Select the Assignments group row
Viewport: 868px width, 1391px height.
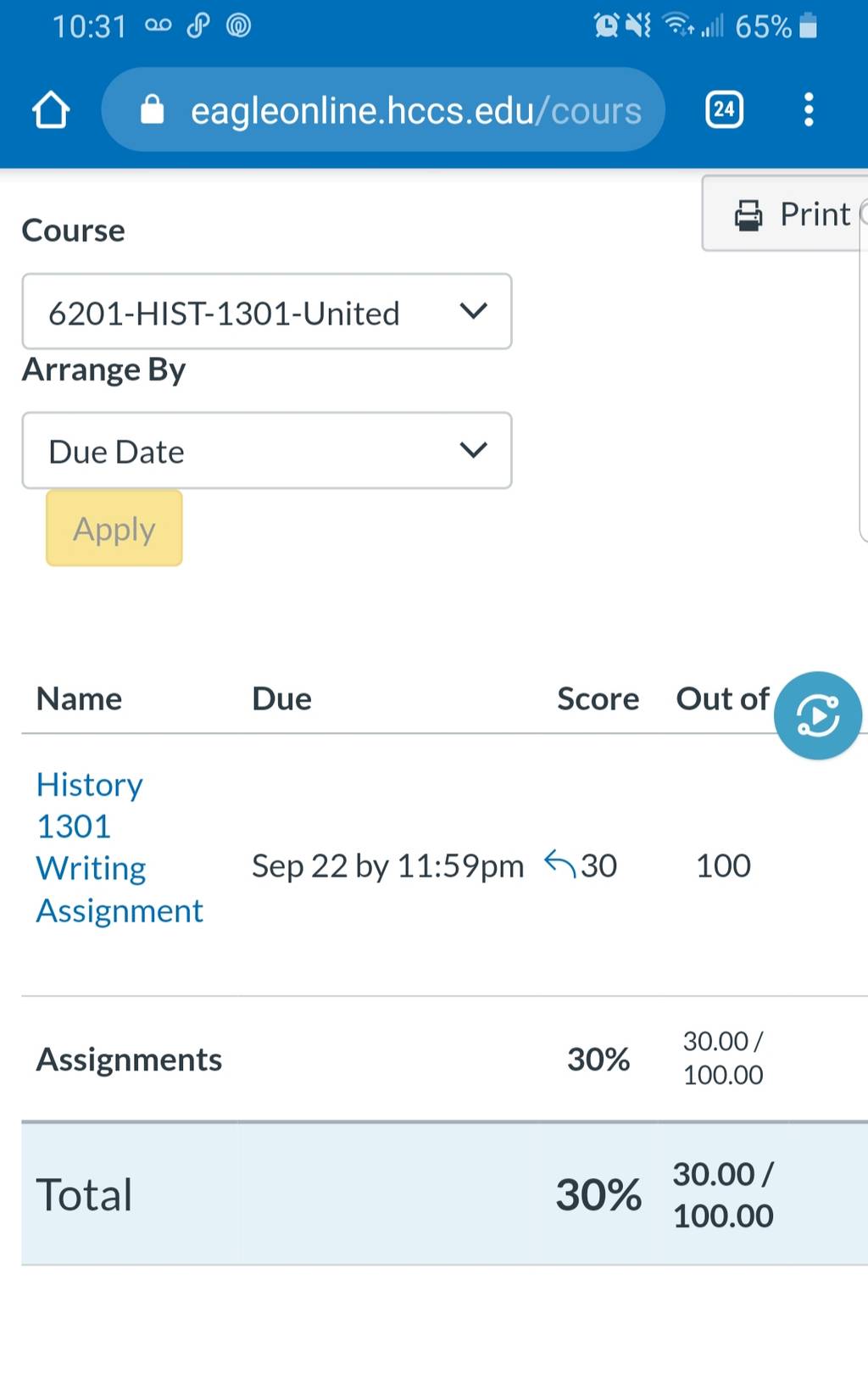(x=444, y=1059)
